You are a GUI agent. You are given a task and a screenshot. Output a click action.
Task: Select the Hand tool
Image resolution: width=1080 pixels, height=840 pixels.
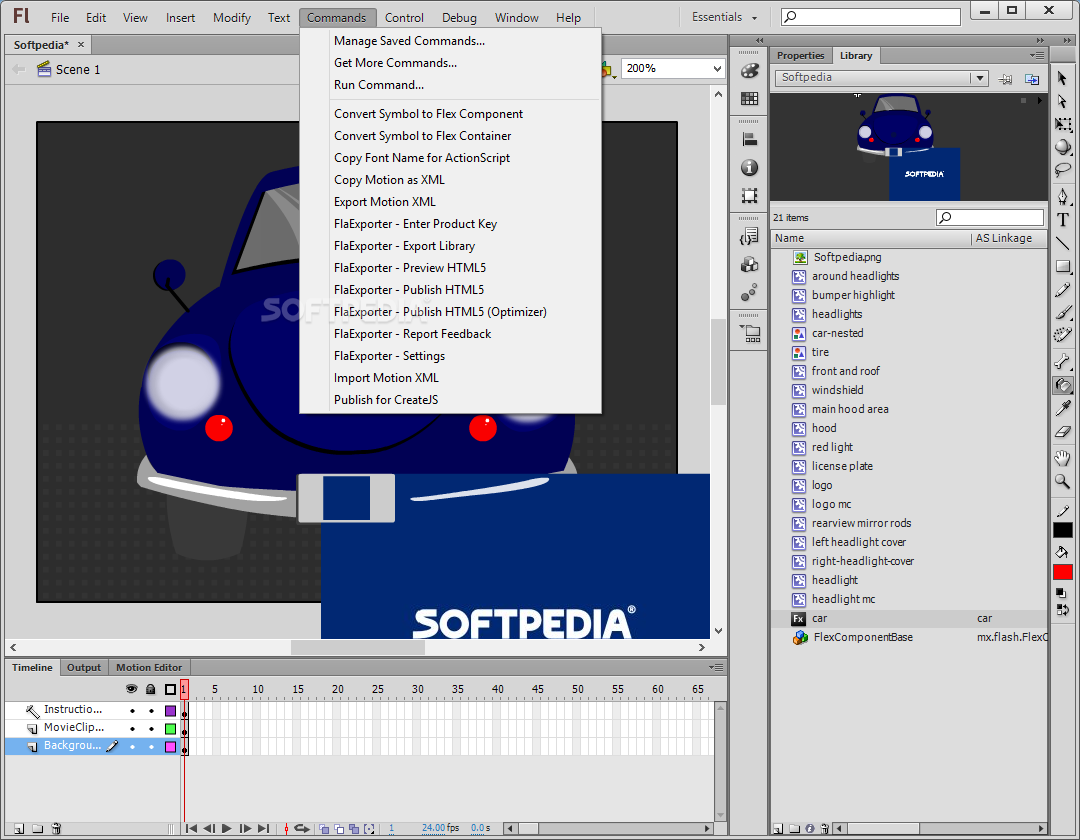(x=1063, y=459)
